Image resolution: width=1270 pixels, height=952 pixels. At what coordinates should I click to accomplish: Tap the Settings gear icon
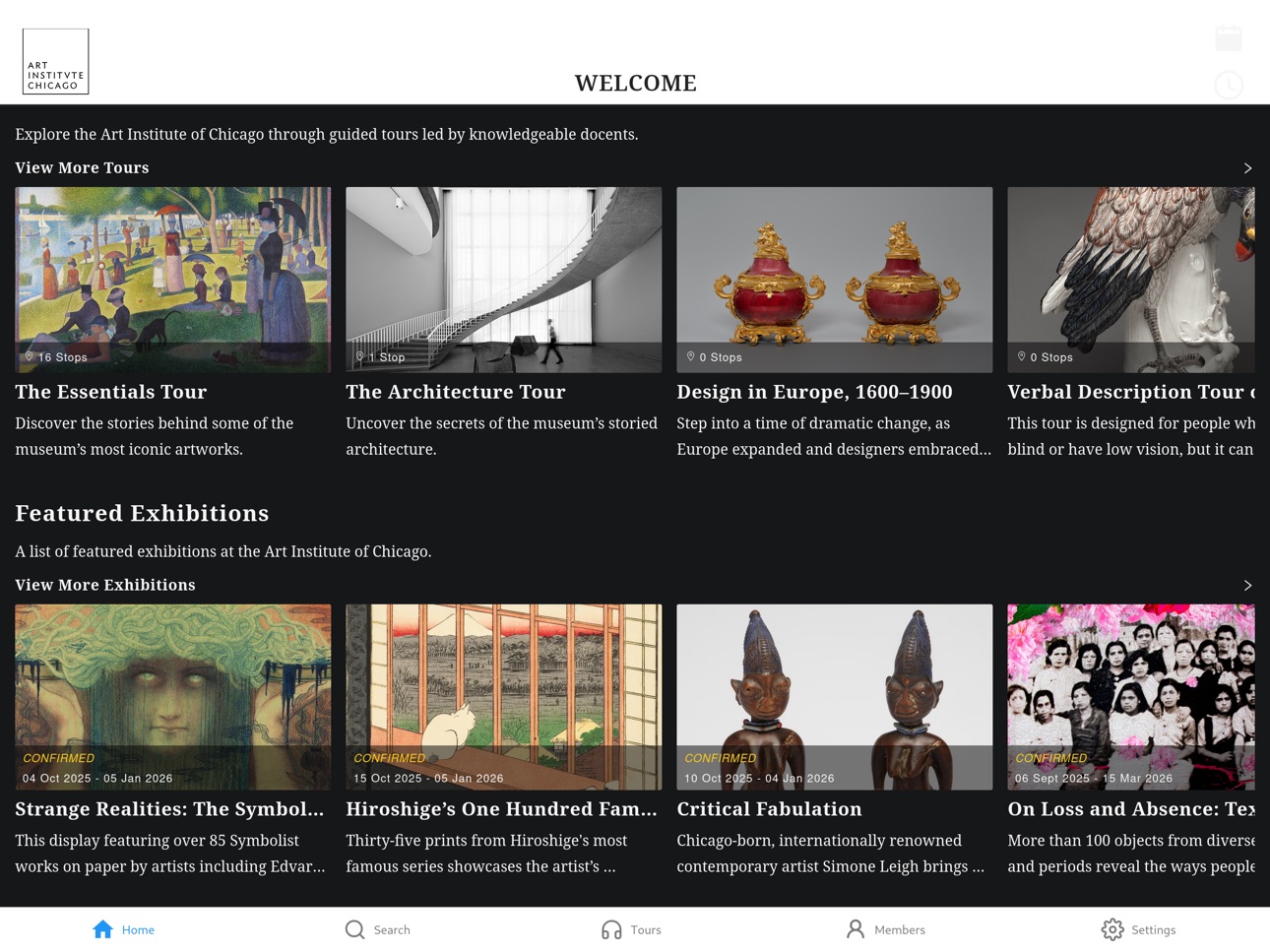(1112, 929)
